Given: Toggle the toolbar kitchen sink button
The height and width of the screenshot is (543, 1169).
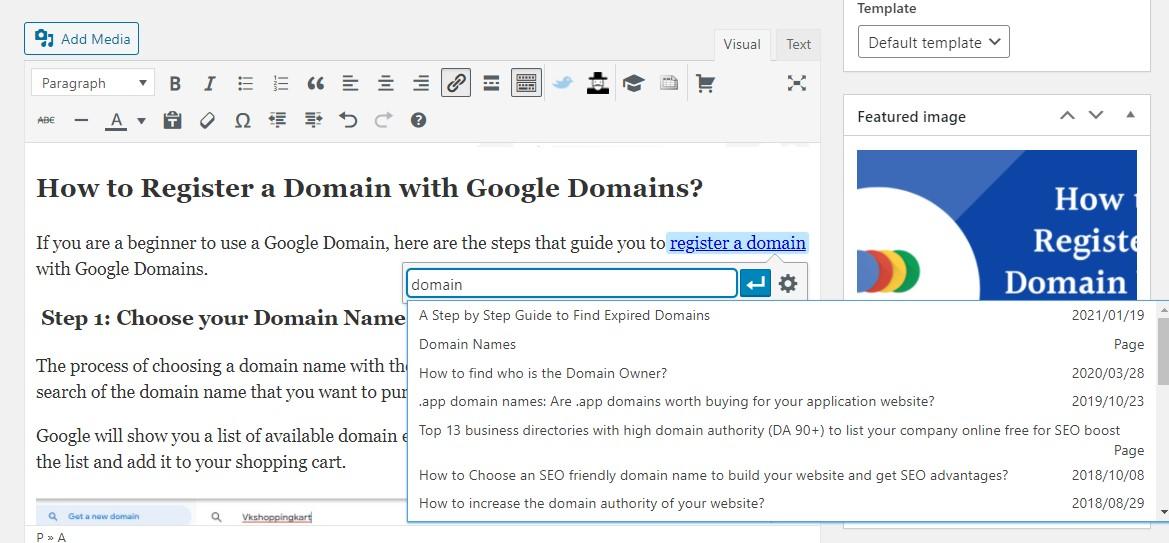Looking at the screenshot, I should click(526, 84).
